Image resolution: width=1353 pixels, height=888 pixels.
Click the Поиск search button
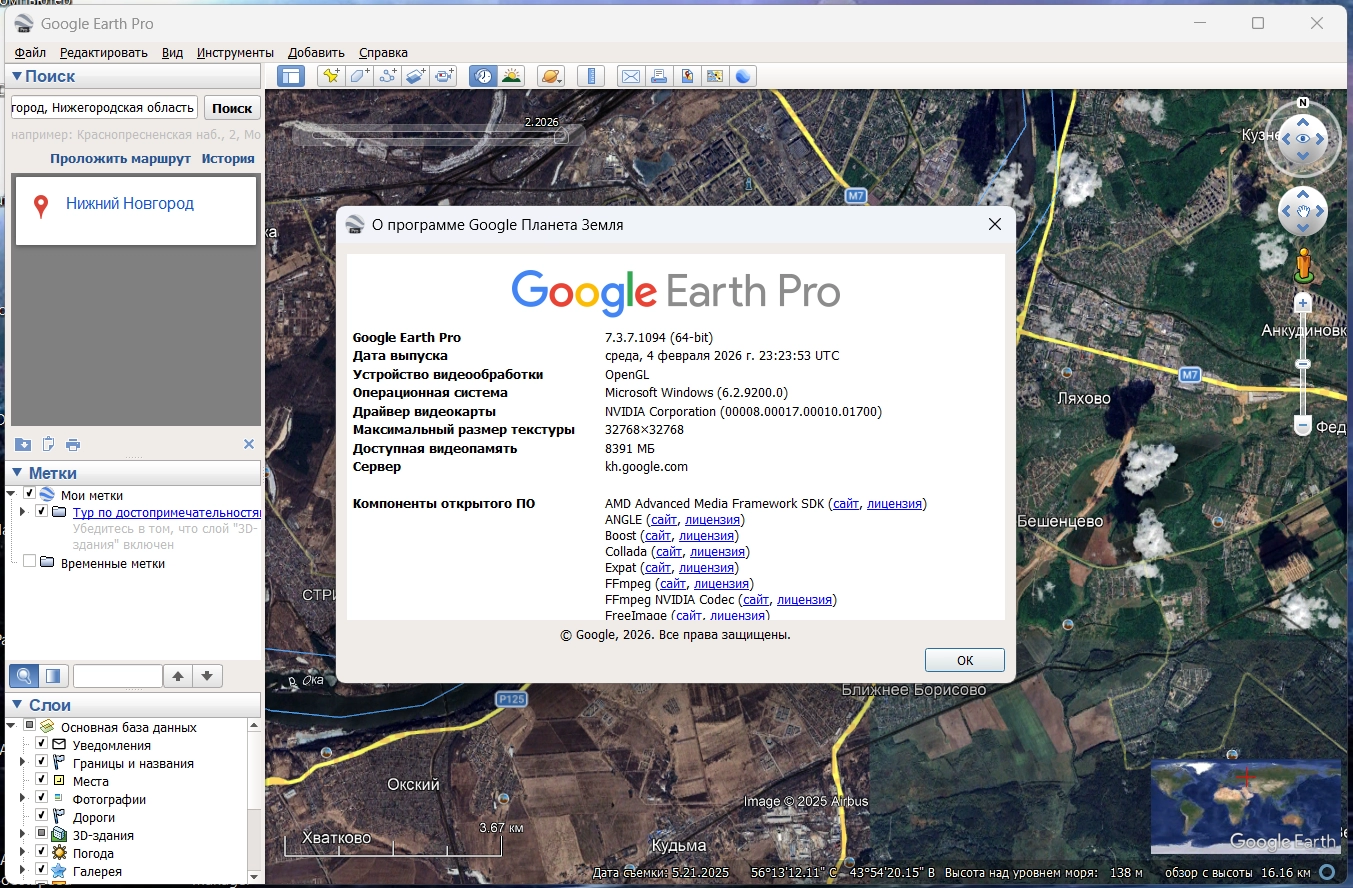[x=232, y=108]
